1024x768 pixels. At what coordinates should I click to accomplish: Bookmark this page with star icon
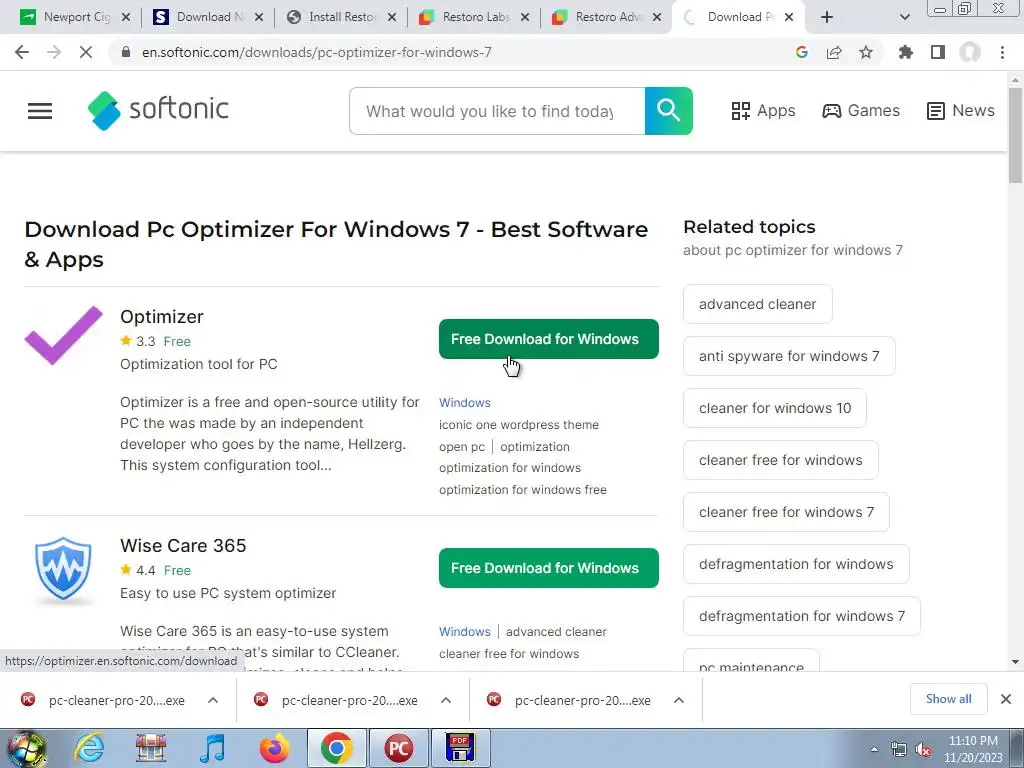[x=866, y=52]
